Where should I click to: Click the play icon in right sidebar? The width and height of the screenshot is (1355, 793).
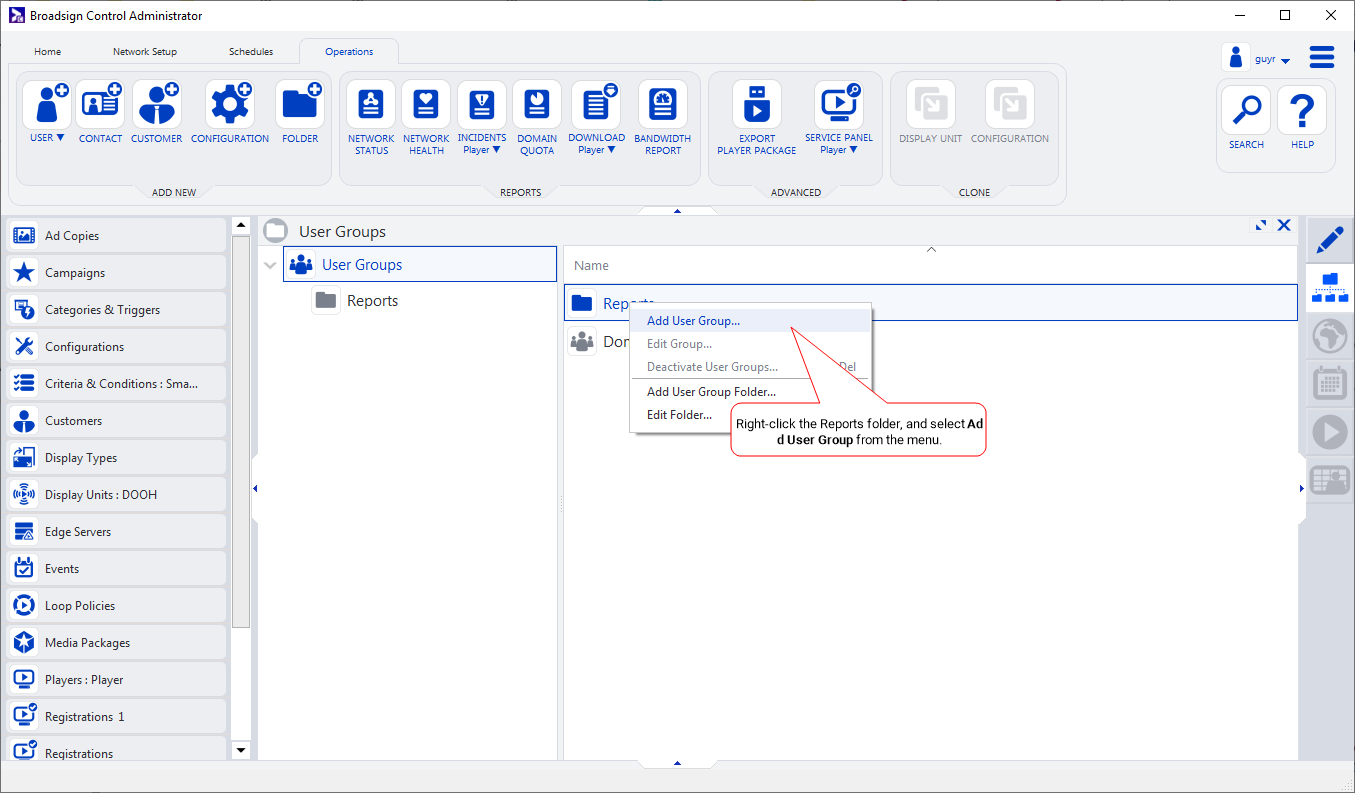coord(1329,432)
